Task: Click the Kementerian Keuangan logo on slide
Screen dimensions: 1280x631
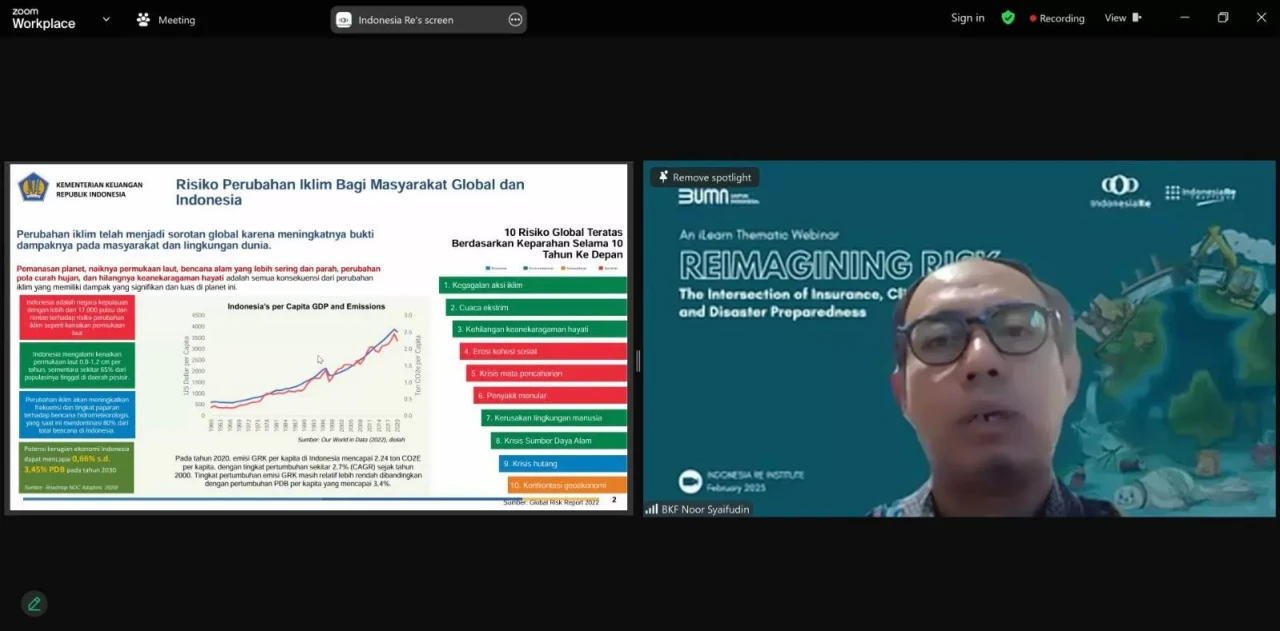Action: [x=33, y=188]
